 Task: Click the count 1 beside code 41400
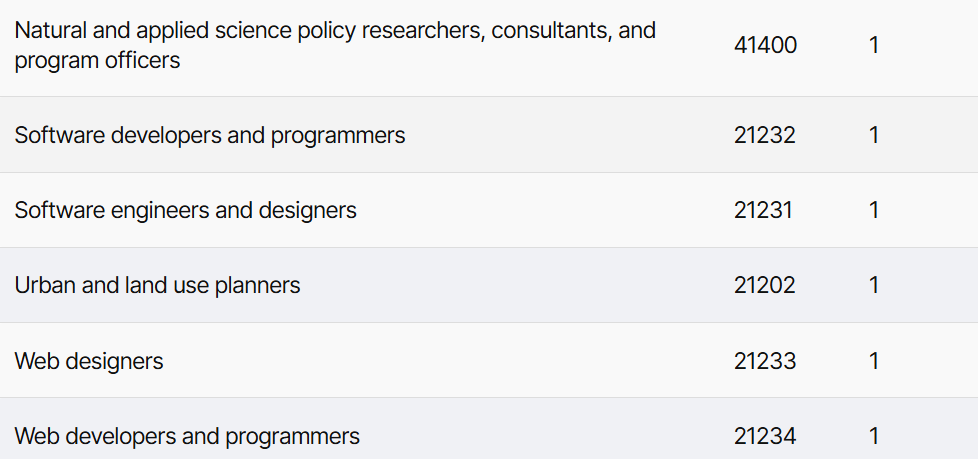click(874, 45)
